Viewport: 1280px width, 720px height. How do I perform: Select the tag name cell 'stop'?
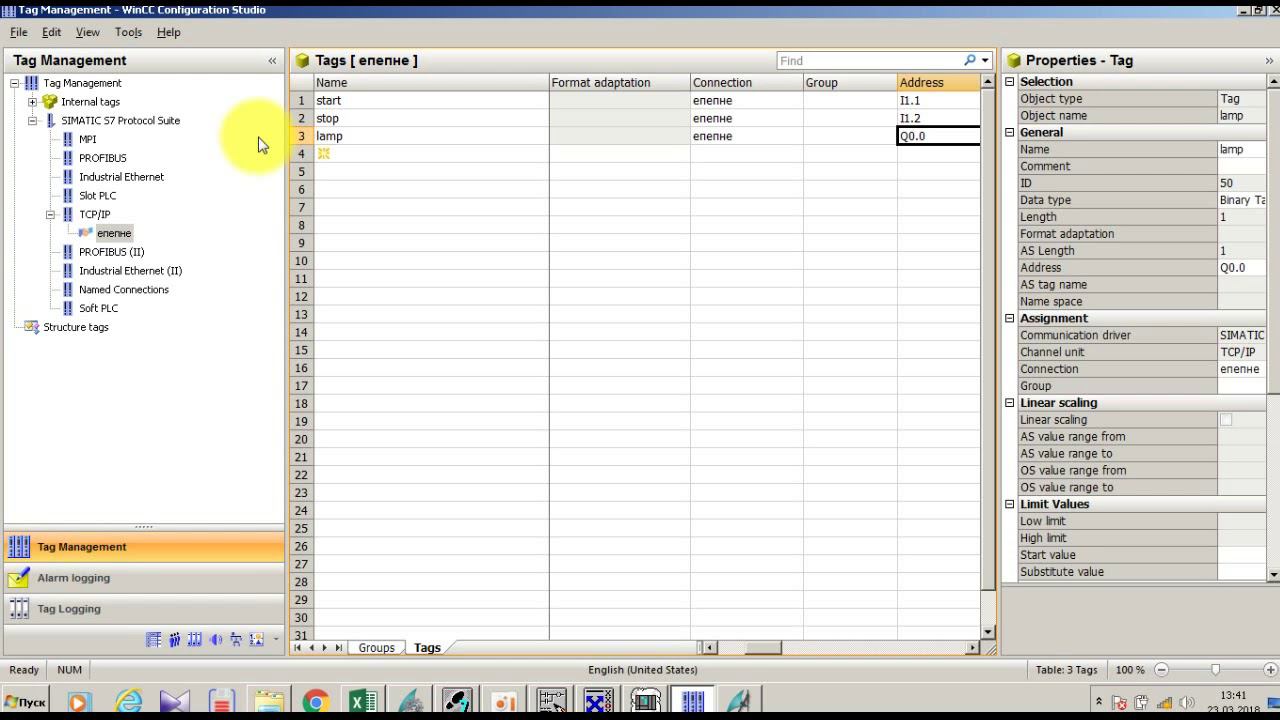click(x=432, y=118)
